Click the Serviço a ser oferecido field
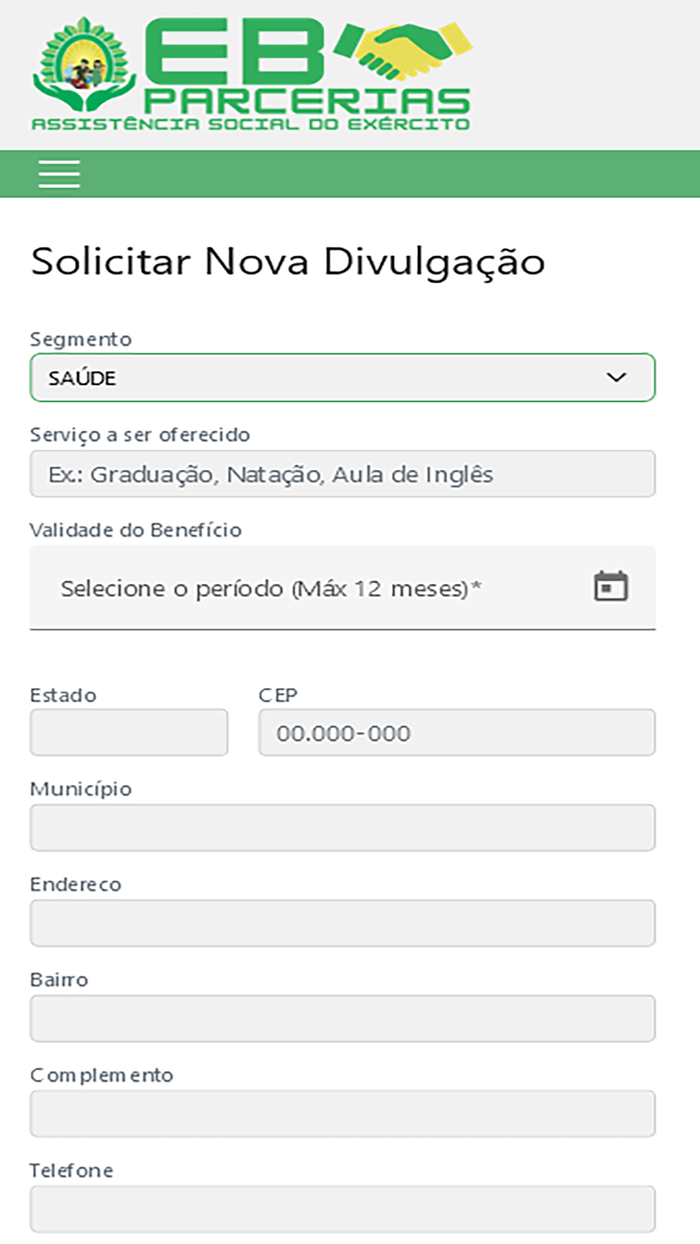 coord(343,473)
